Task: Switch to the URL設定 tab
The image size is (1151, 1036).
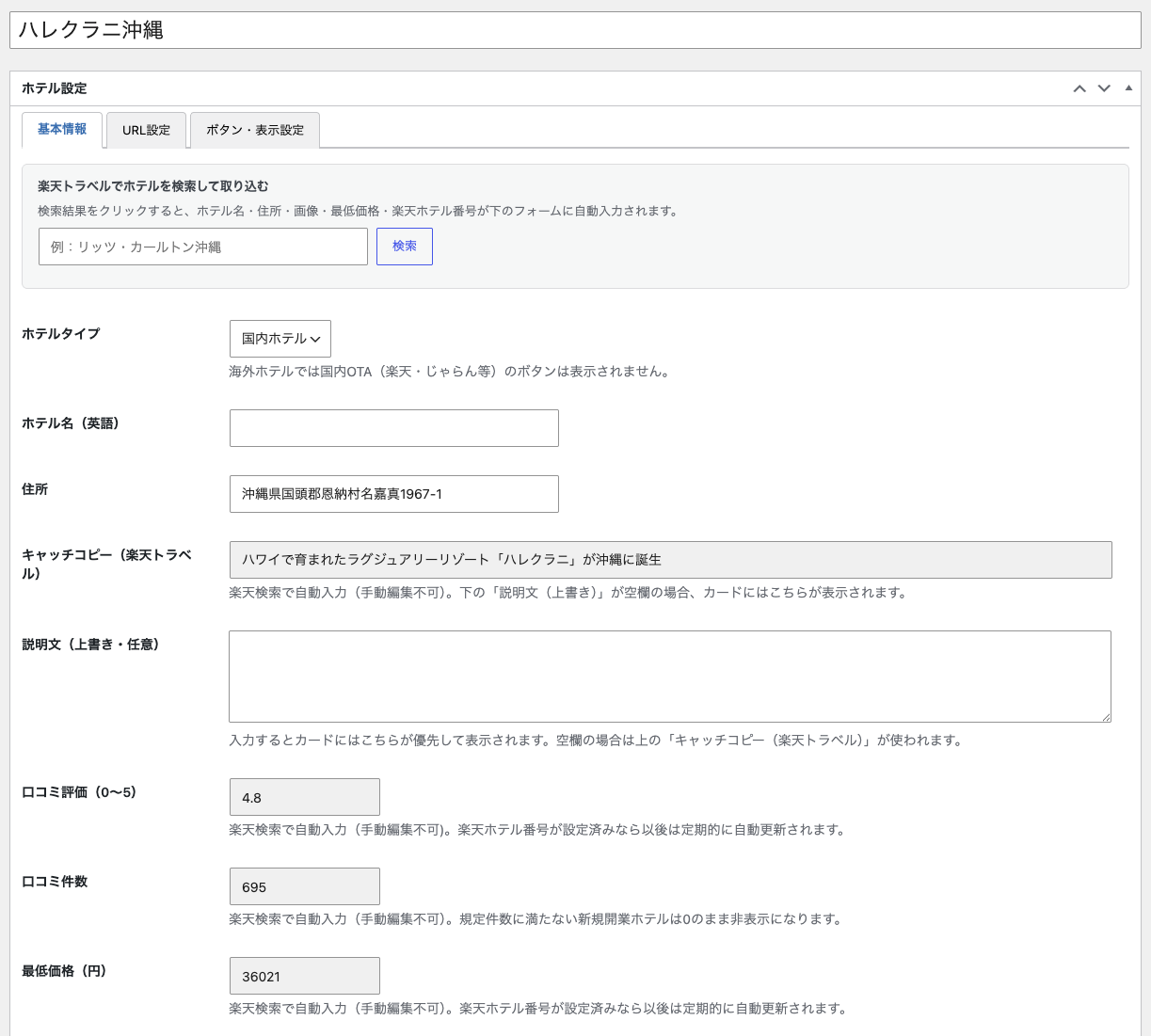Action: 146,130
